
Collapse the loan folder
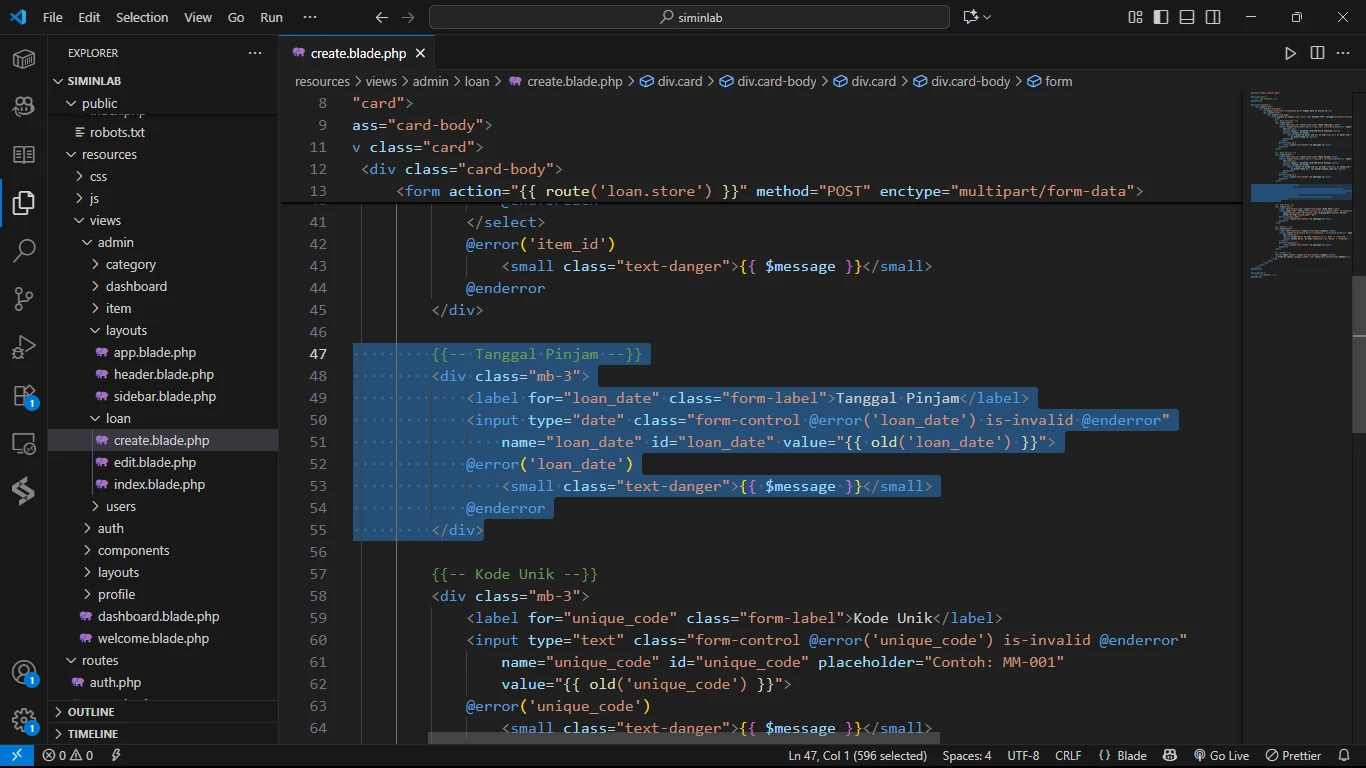[118, 418]
